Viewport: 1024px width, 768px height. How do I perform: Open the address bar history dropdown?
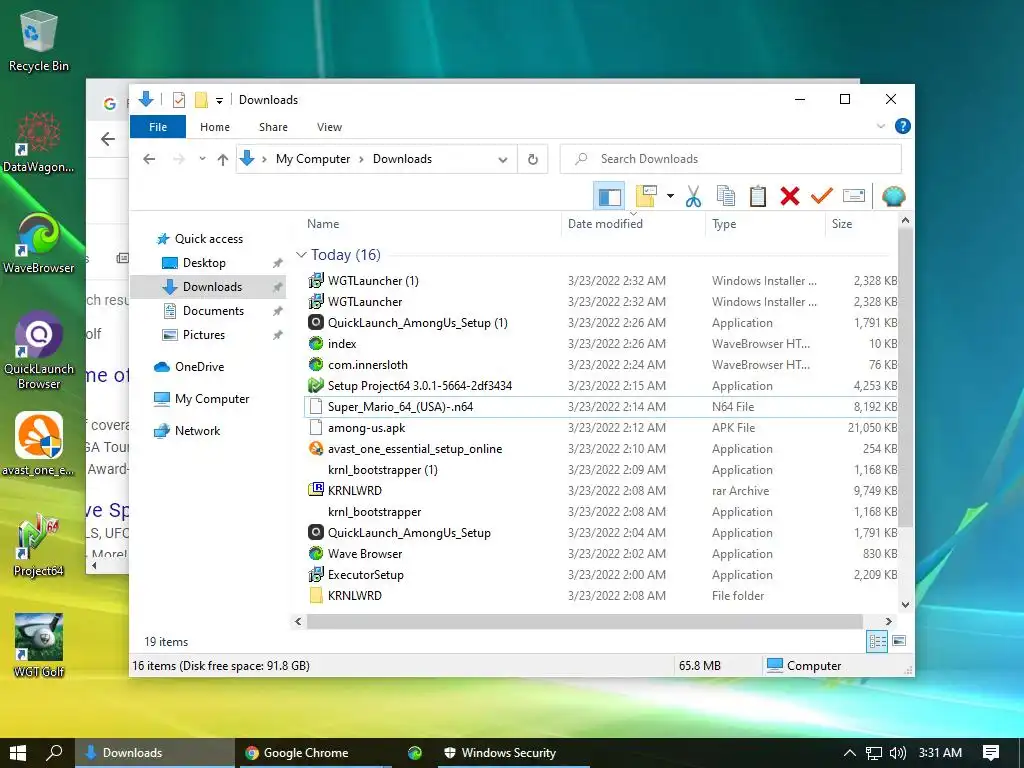point(503,159)
